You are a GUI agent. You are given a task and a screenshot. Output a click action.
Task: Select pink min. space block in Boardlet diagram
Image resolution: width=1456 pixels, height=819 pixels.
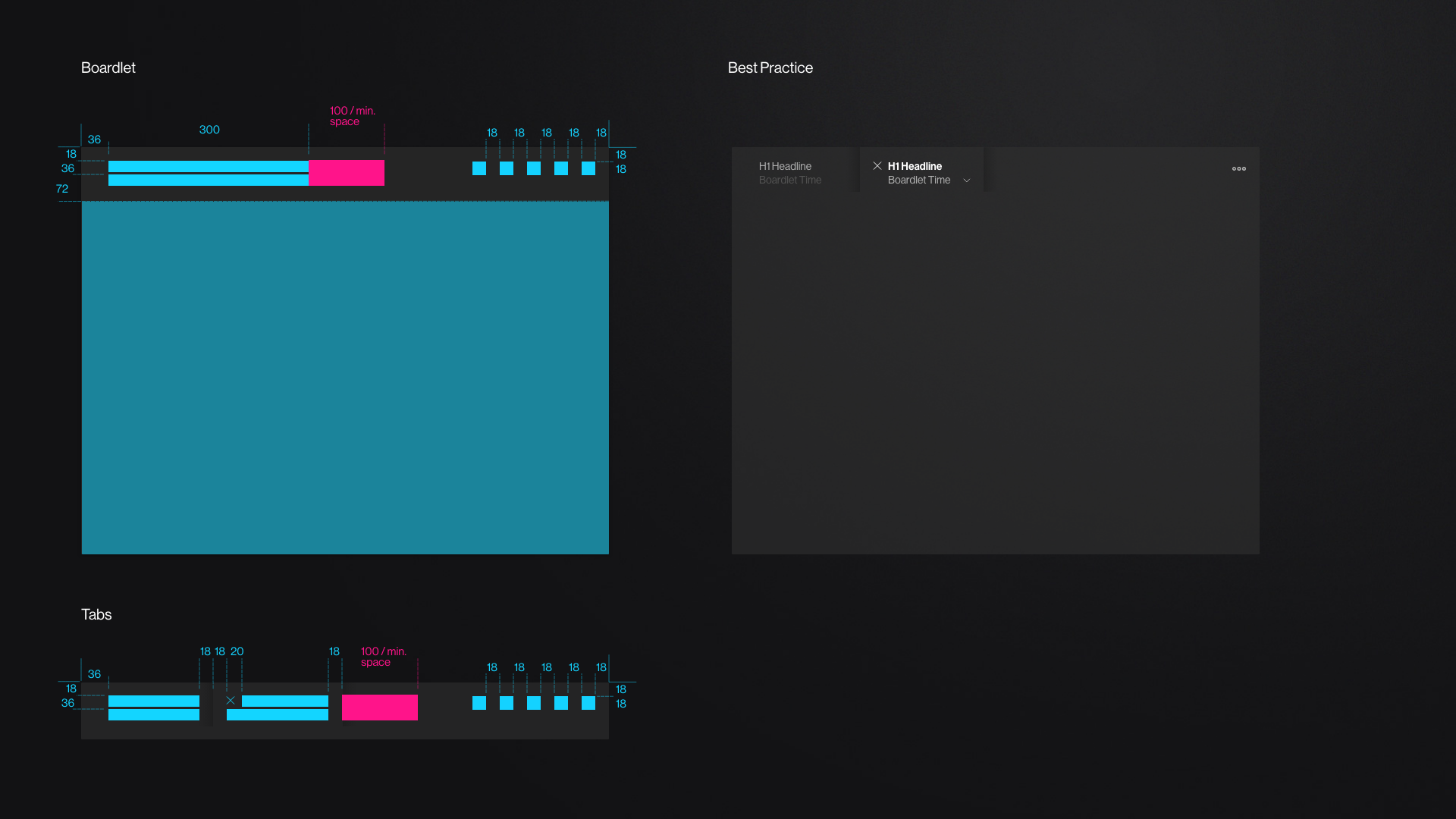[x=347, y=173]
